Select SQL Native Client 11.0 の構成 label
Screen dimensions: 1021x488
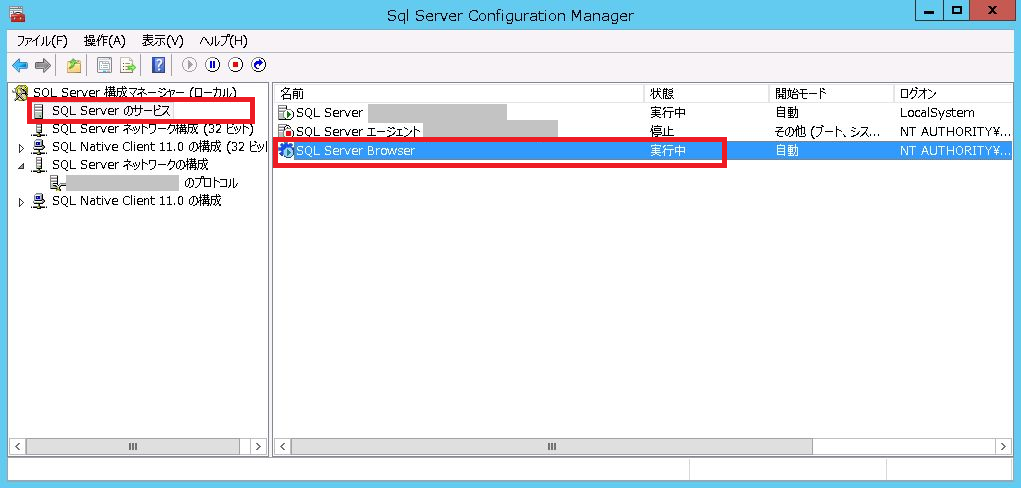click(137, 201)
